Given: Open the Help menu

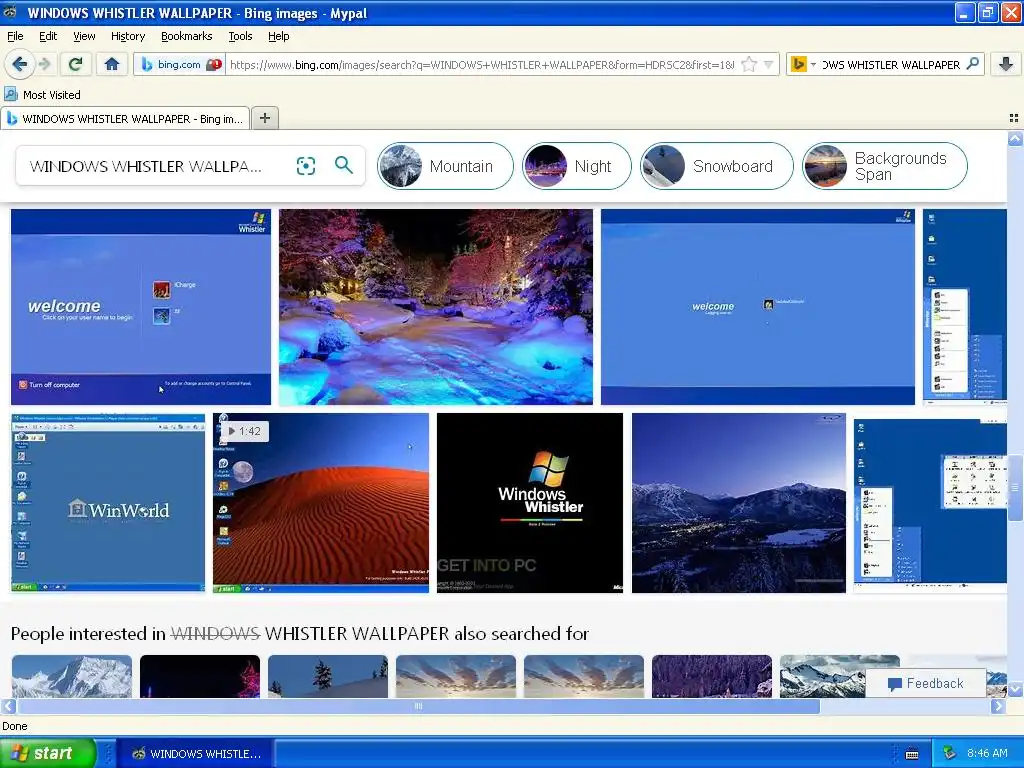Looking at the screenshot, I should point(278,36).
